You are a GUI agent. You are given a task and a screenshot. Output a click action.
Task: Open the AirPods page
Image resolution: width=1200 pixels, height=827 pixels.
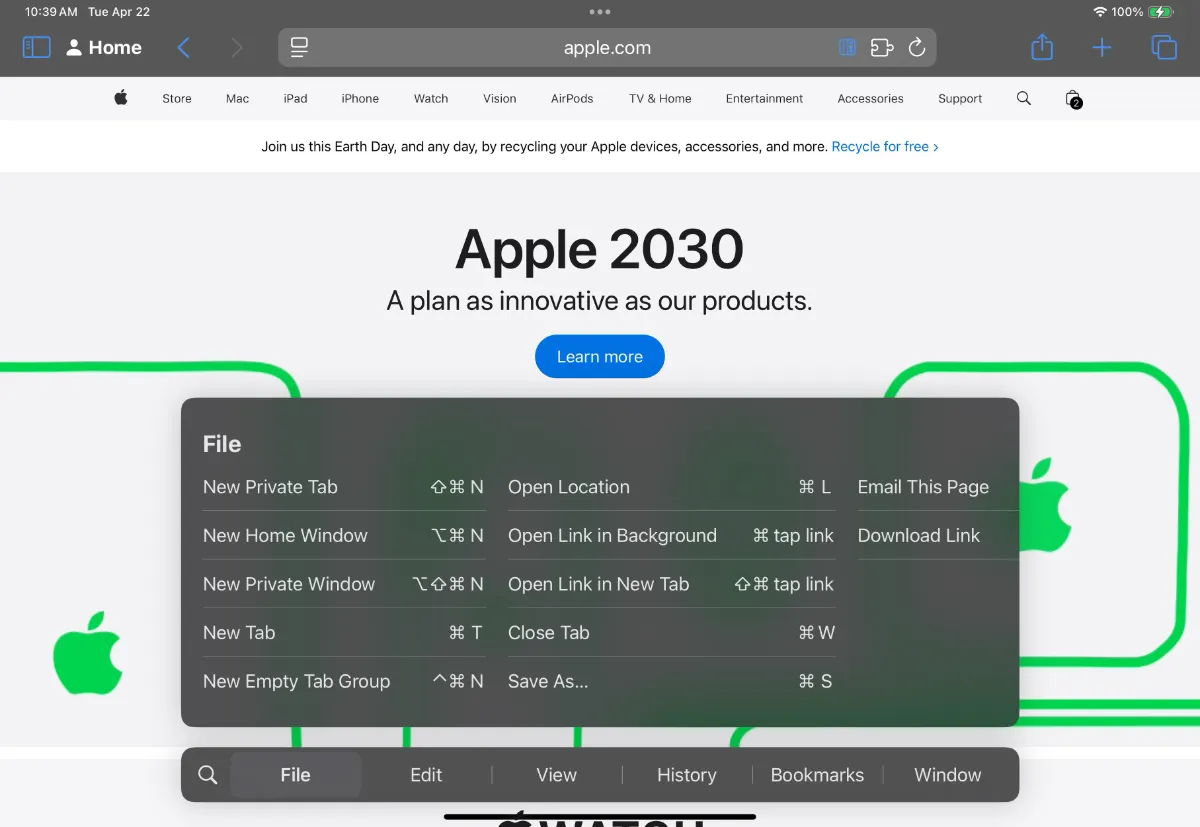572,98
